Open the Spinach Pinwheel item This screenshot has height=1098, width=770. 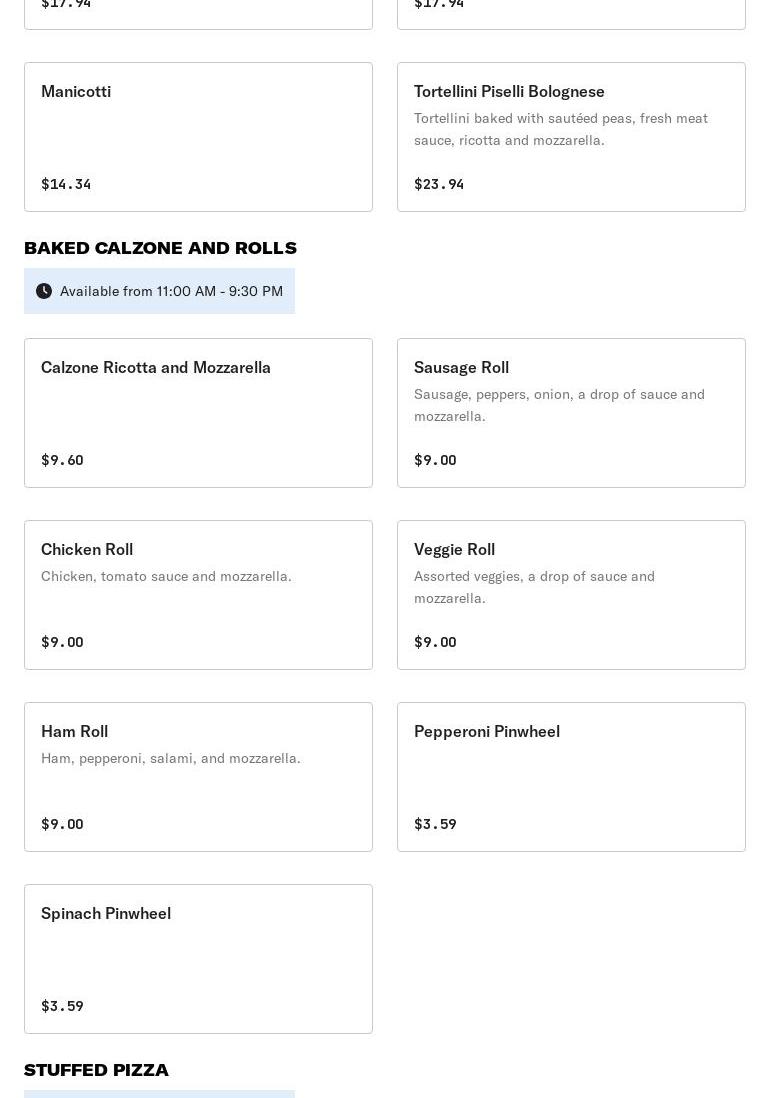(x=198, y=959)
